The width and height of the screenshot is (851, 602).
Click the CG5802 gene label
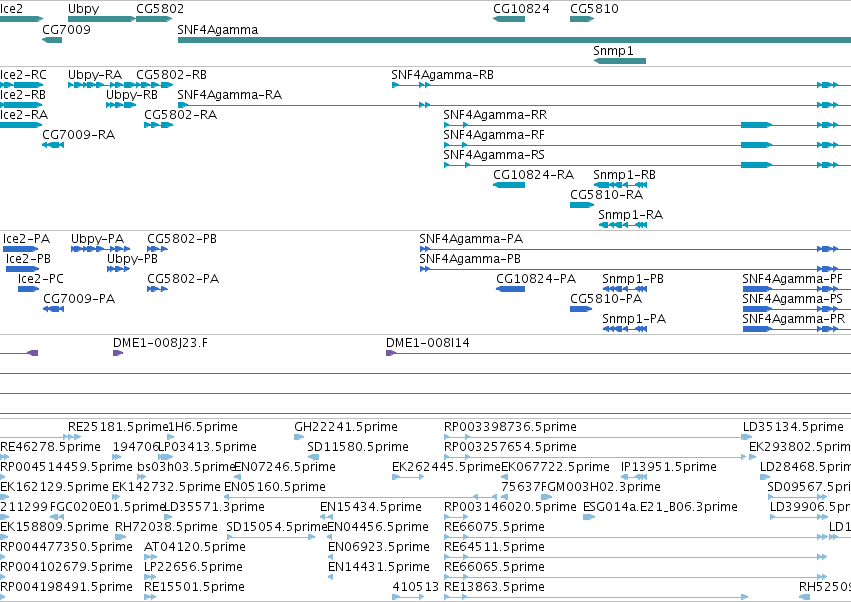160,9
